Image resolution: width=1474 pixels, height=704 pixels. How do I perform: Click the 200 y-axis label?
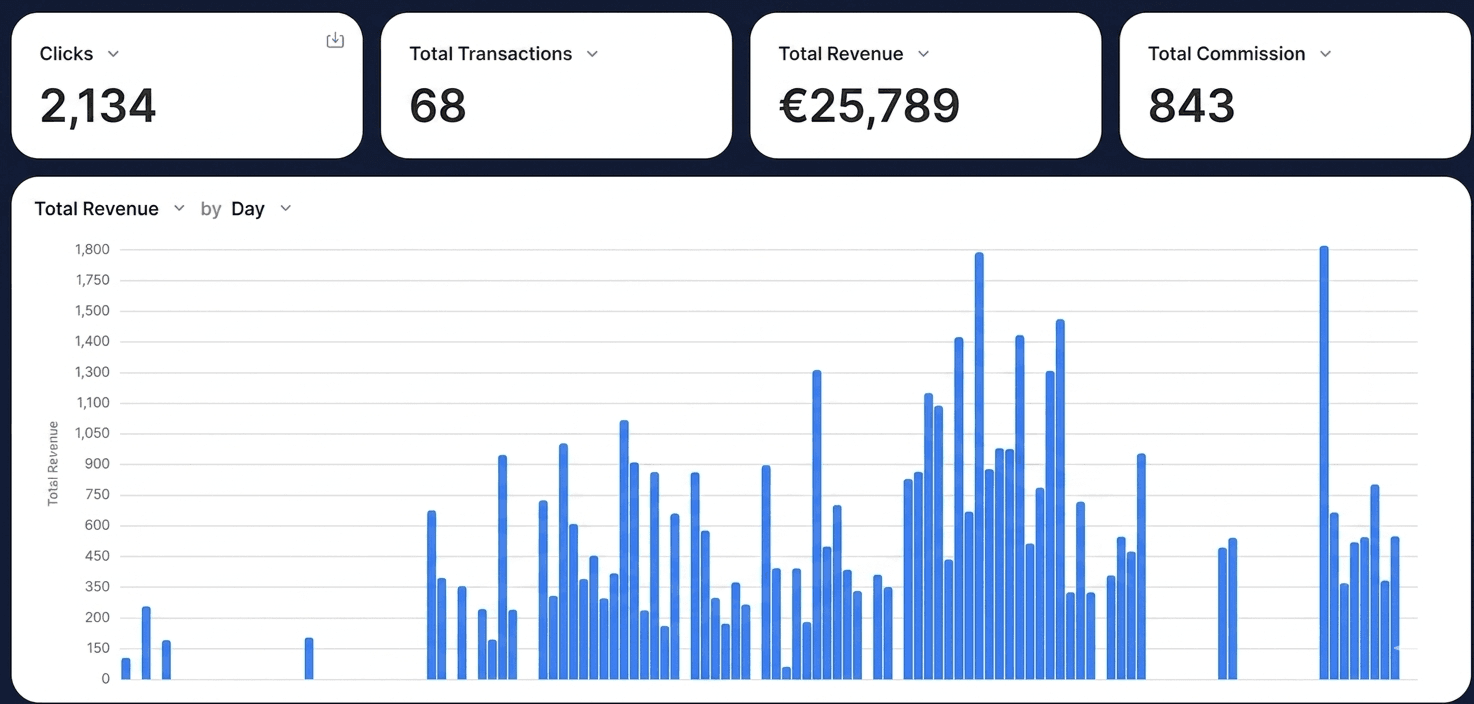pos(98,617)
